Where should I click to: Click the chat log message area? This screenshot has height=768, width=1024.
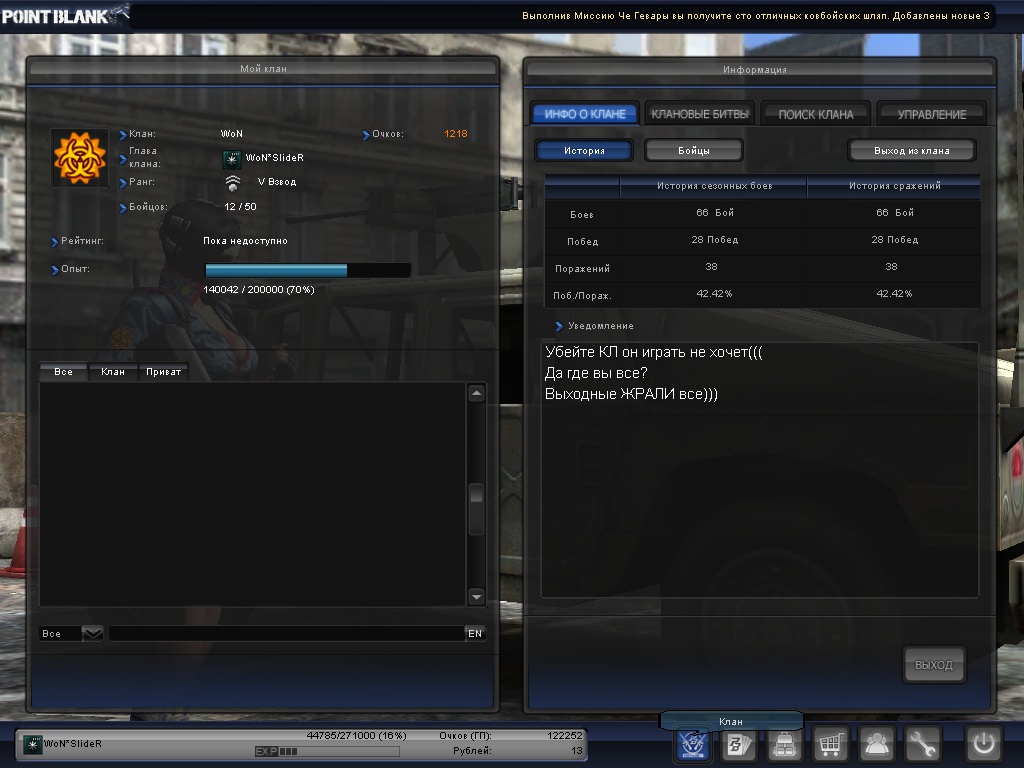[253, 494]
